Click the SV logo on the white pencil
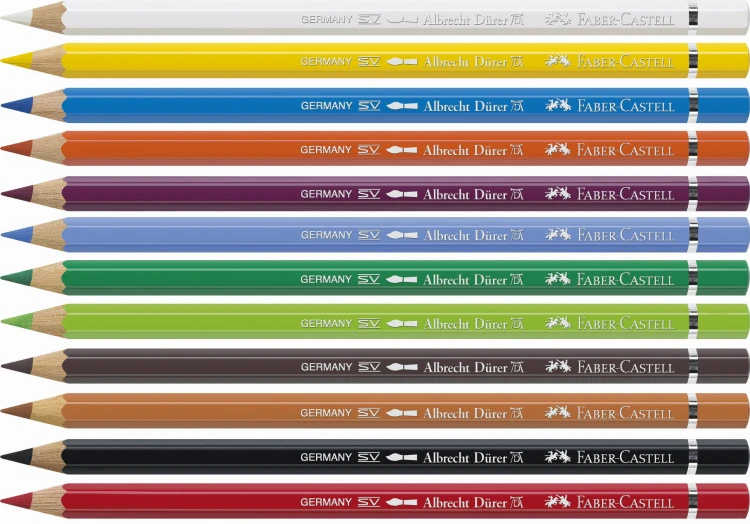 [x=369, y=20]
